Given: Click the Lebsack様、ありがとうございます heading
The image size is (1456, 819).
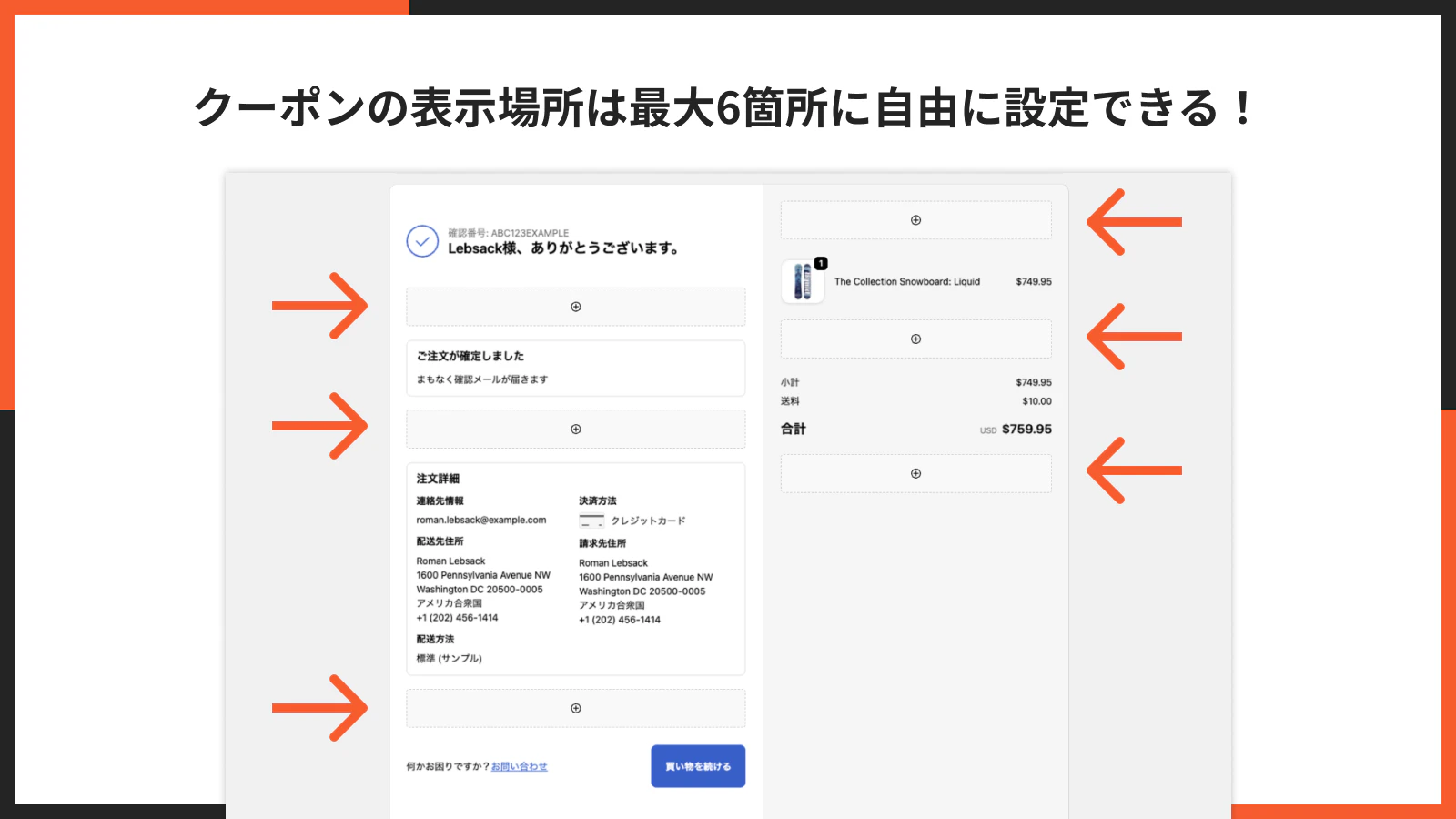Looking at the screenshot, I should coord(563,248).
